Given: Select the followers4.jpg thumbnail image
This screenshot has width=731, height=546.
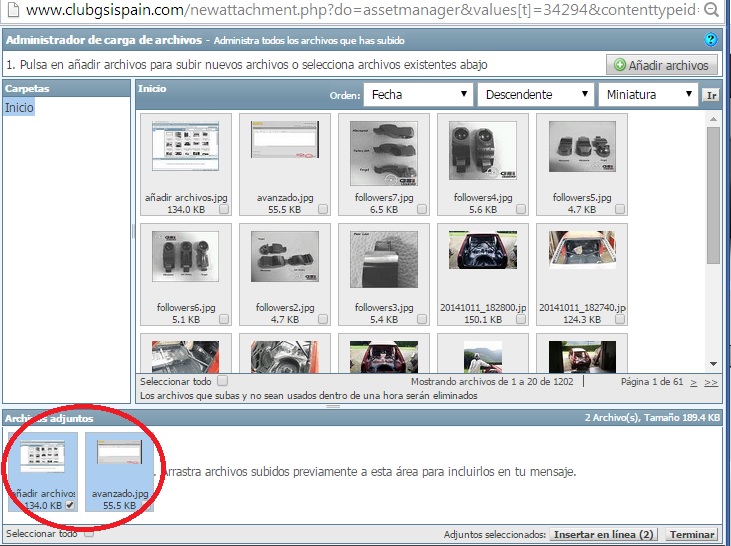Looking at the screenshot, I should (482, 153).
